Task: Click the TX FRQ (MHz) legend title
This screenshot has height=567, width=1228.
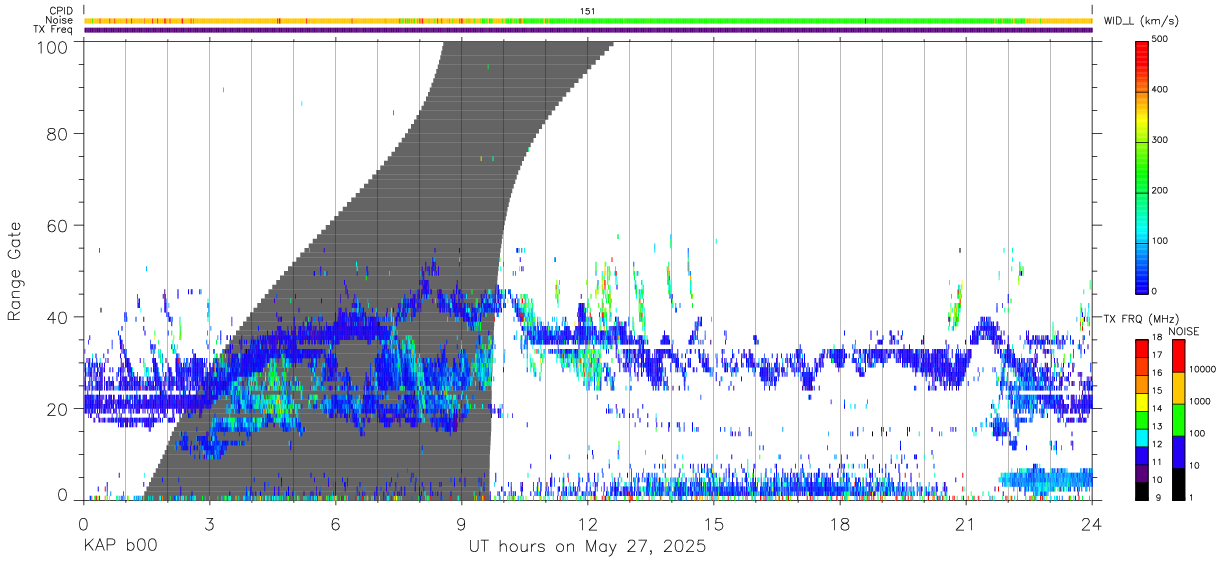Action: pos(1139,319)
